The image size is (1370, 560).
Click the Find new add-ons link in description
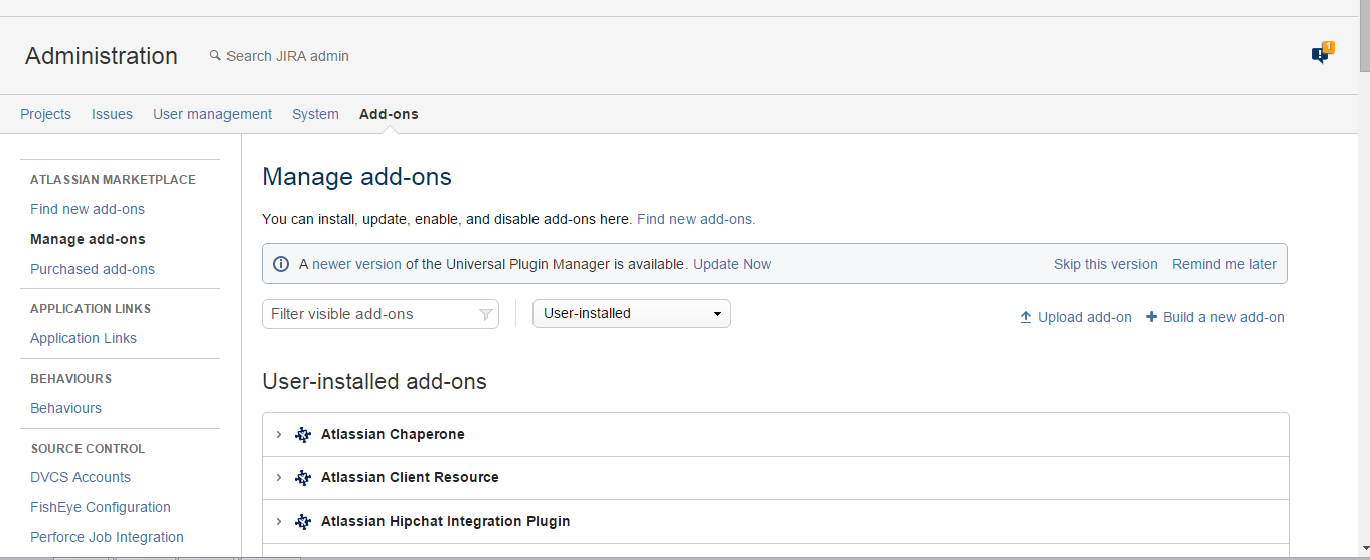[696, 219]
